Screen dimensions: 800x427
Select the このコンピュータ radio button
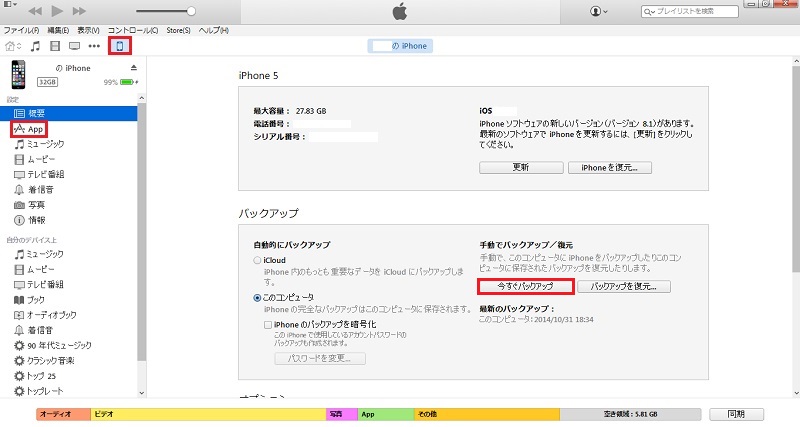click(258, 297)
